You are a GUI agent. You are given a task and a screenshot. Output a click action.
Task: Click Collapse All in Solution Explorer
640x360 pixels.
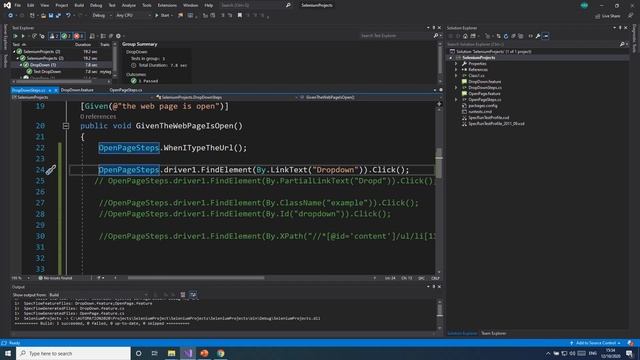click(513, 36)
